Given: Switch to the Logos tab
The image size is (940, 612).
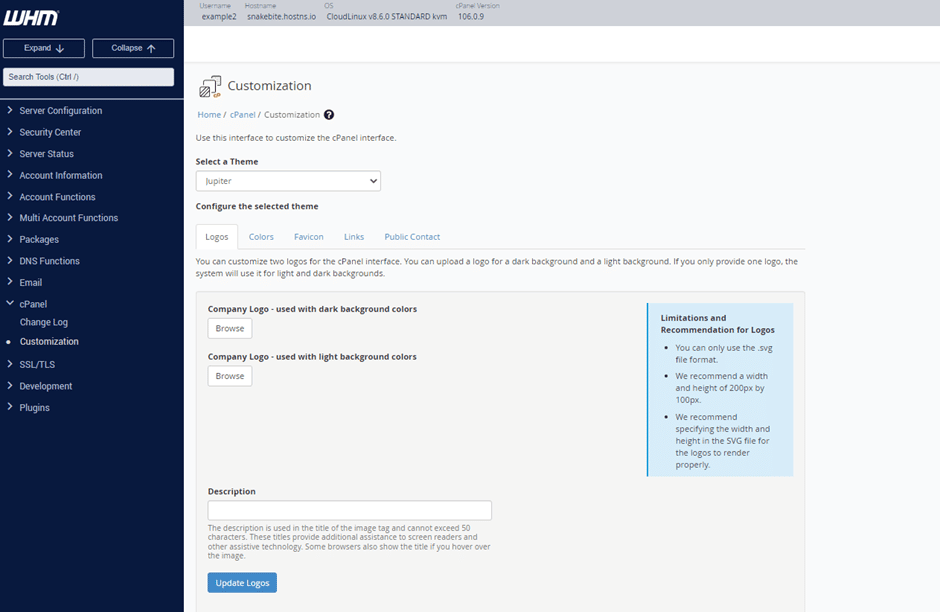Looking at the screenshot, I should click(216, 237).
